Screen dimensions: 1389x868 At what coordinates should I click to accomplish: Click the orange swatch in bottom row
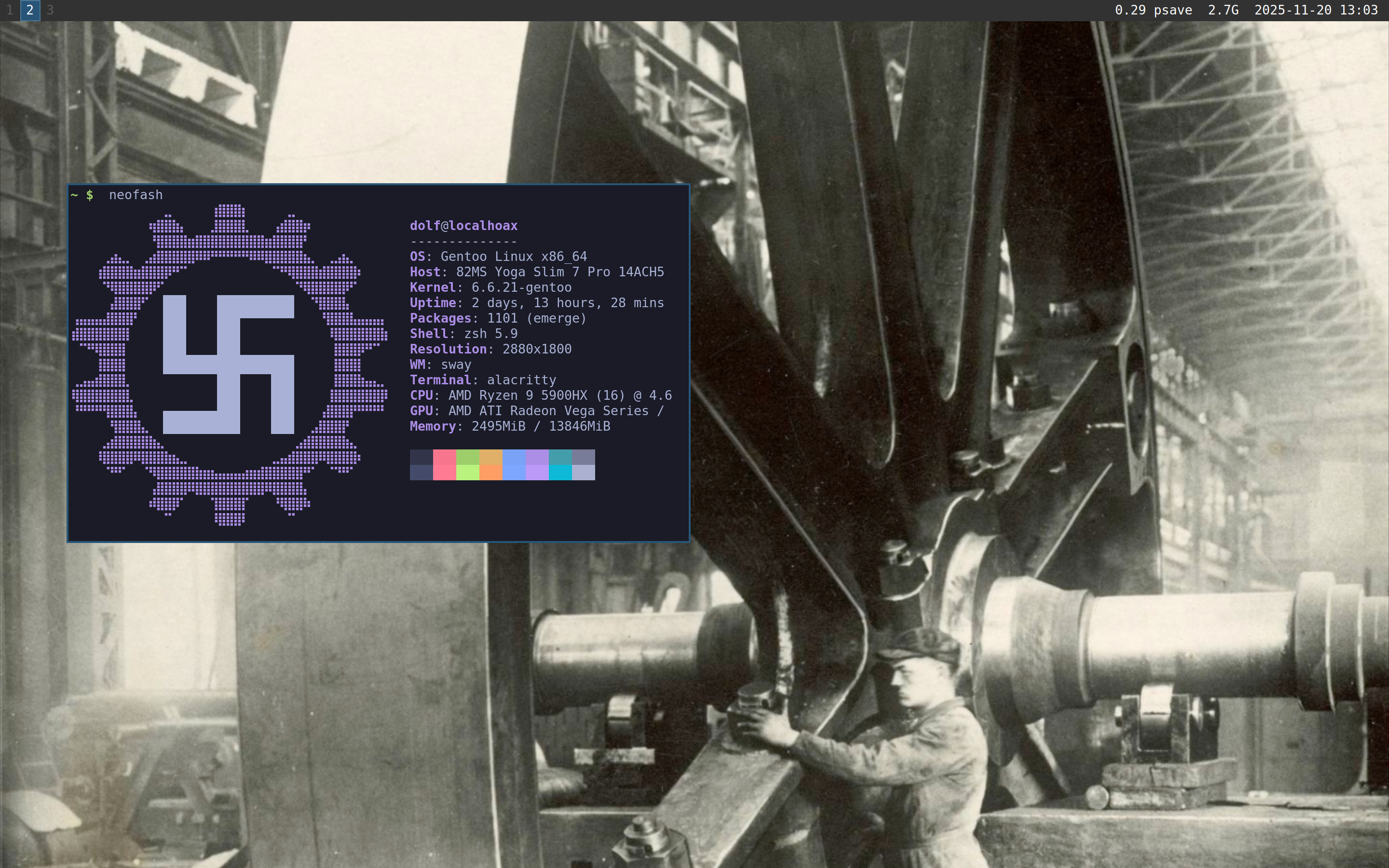pos(490,473)
